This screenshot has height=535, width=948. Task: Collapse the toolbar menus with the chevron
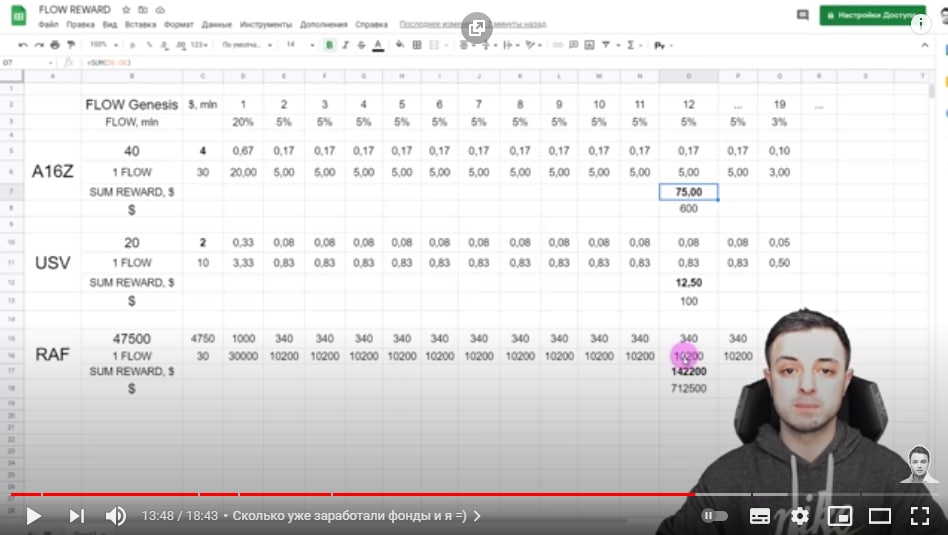click(924, 45)
